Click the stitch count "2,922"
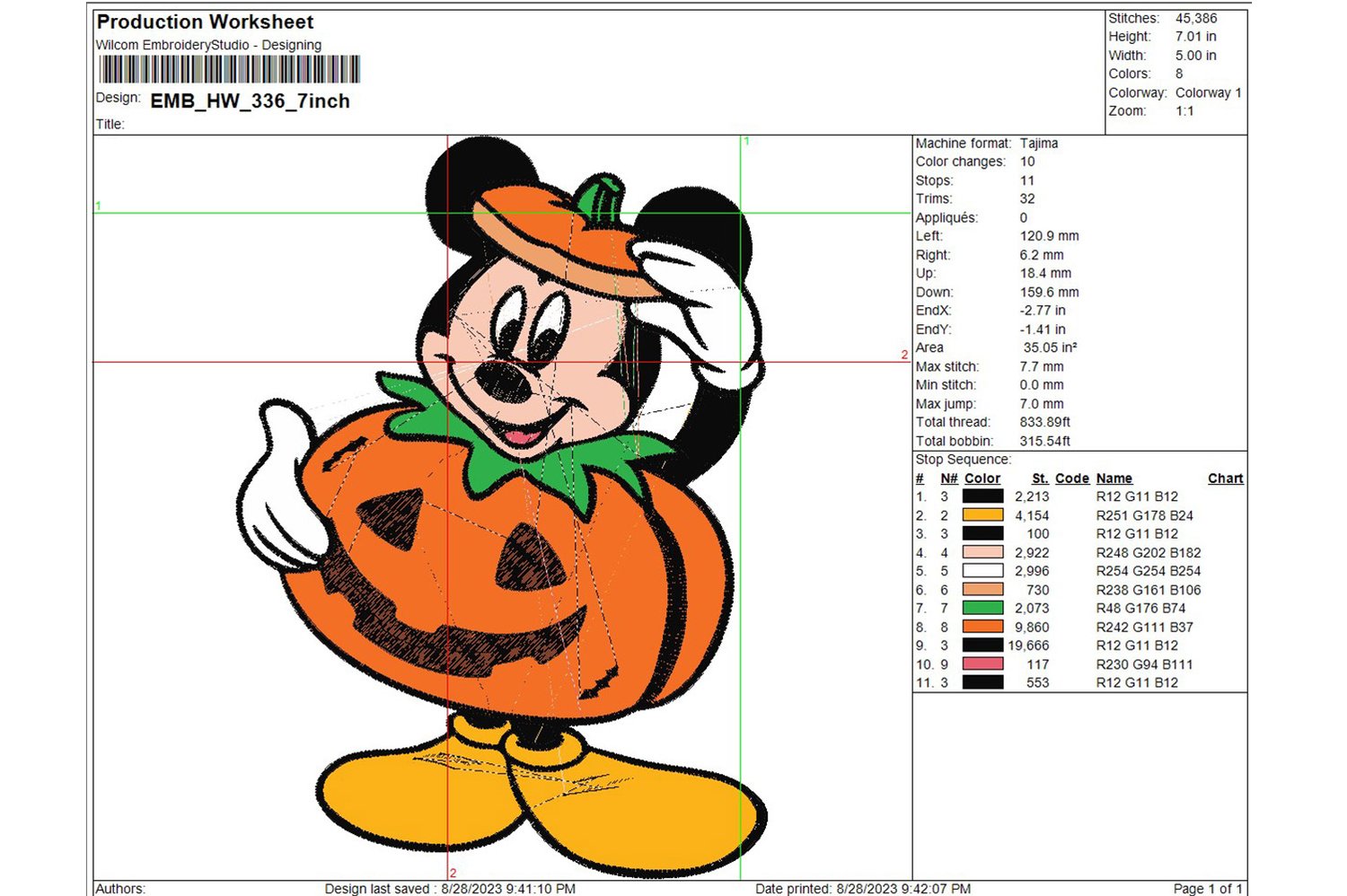1347x896 pixels. click(x=1032, y=552)
